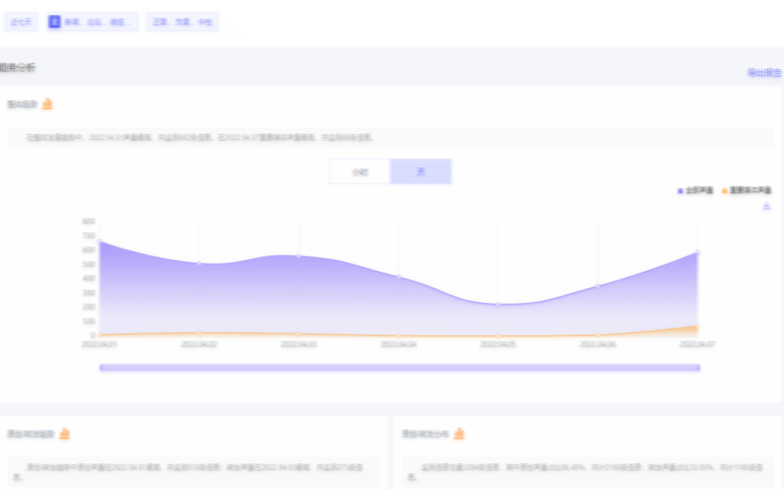Image resolution: width=784 pixels, height=489 pixels.
Task: Click the small download icon below the chart legend
Action: (767, 206)
